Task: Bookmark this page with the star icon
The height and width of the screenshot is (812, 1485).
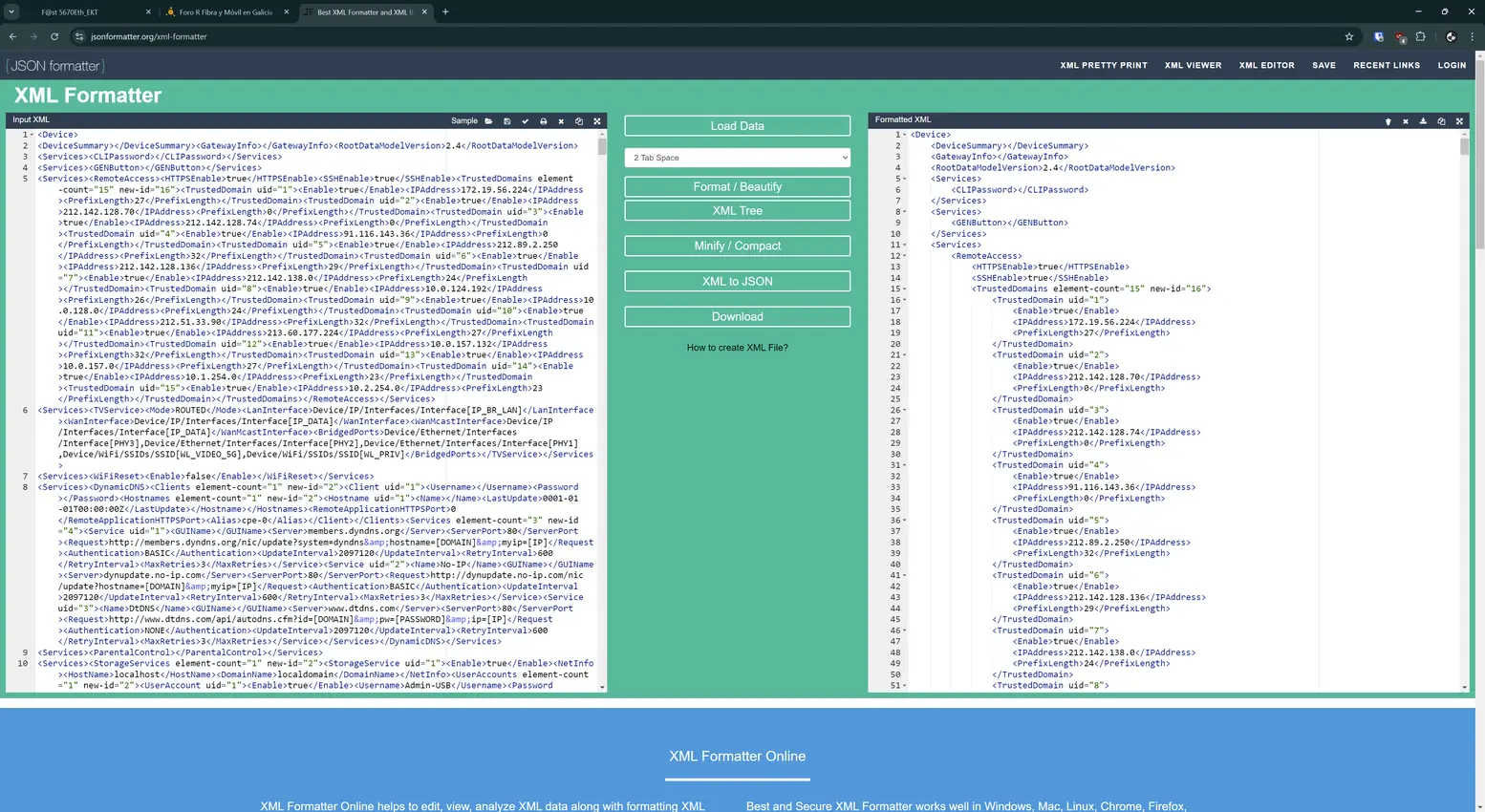Action: [1349, 36]
